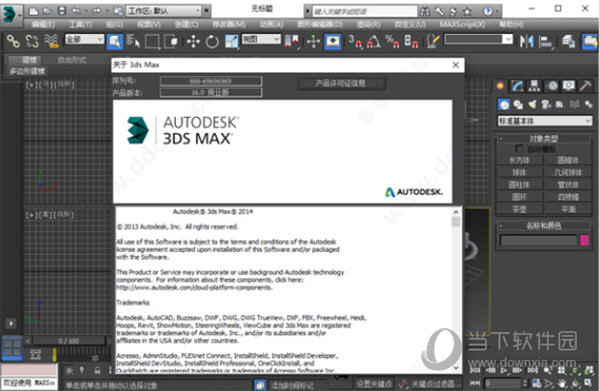Image resolution: width=600 pixels, height=391 pixels.
Task: Open reference coordinate system dropdown 视图
Action: point(261,39)
